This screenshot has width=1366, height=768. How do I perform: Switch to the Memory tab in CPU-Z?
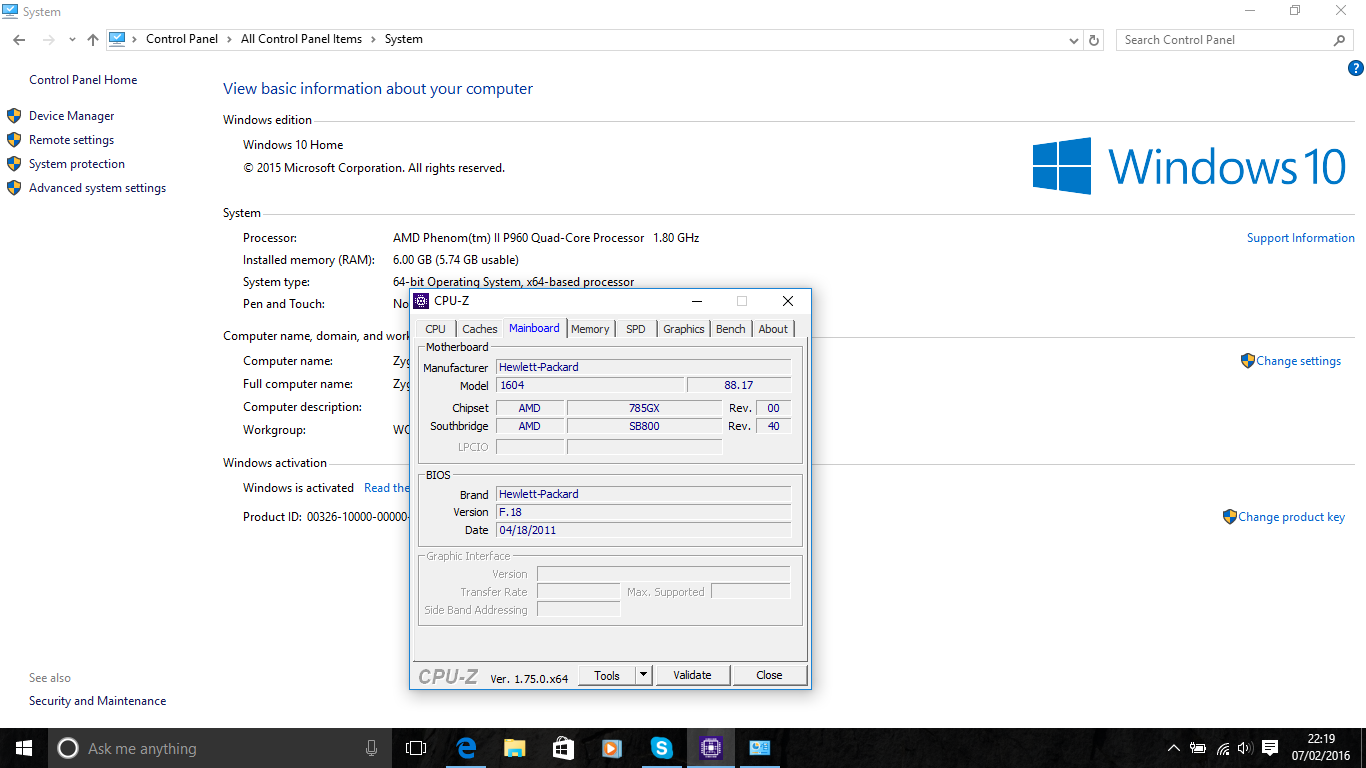click(590, 329)
